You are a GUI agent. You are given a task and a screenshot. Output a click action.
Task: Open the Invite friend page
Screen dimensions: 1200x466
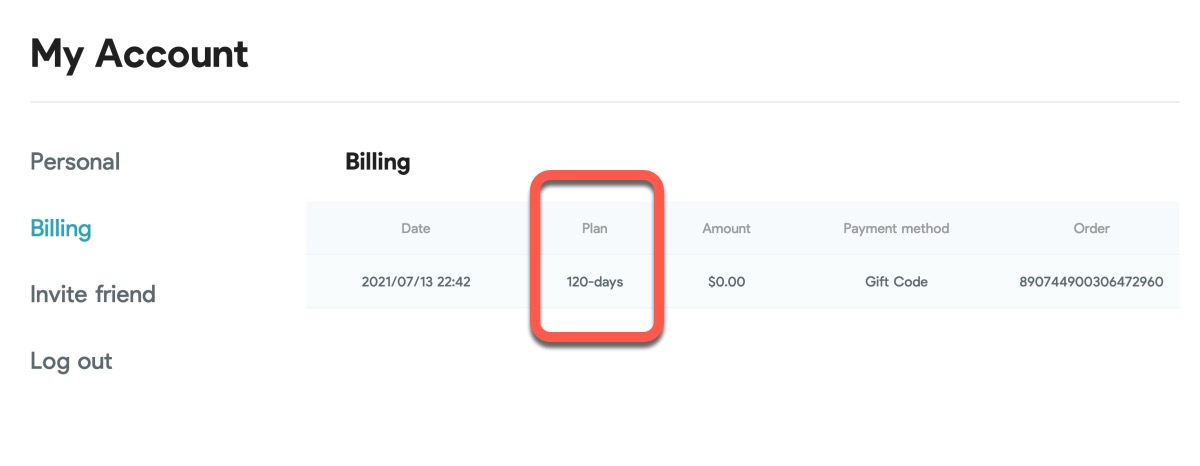click(93, 295)
